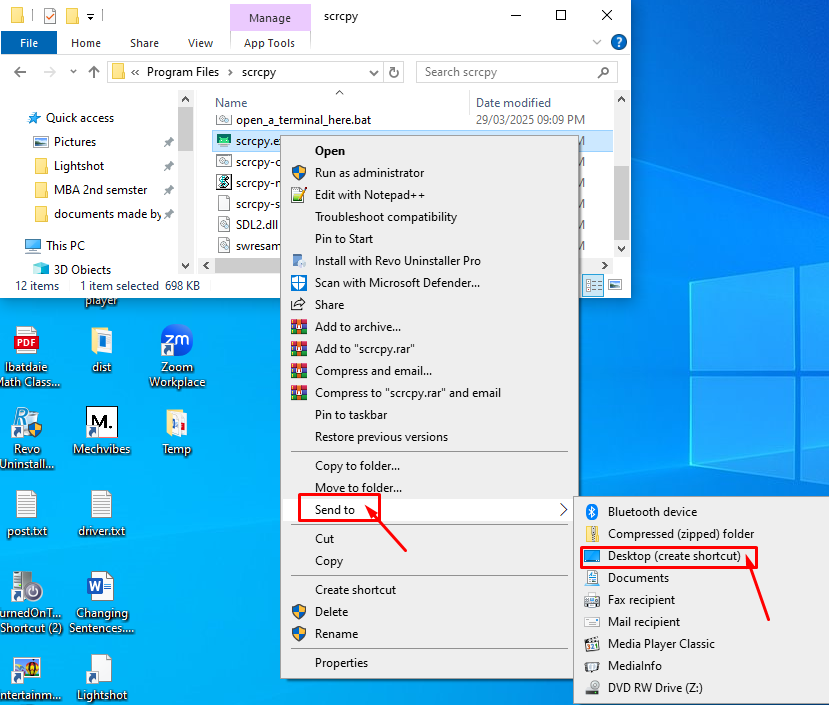
Task: Open Zoom Workplace desktop icon
Action: pos(176,356)
